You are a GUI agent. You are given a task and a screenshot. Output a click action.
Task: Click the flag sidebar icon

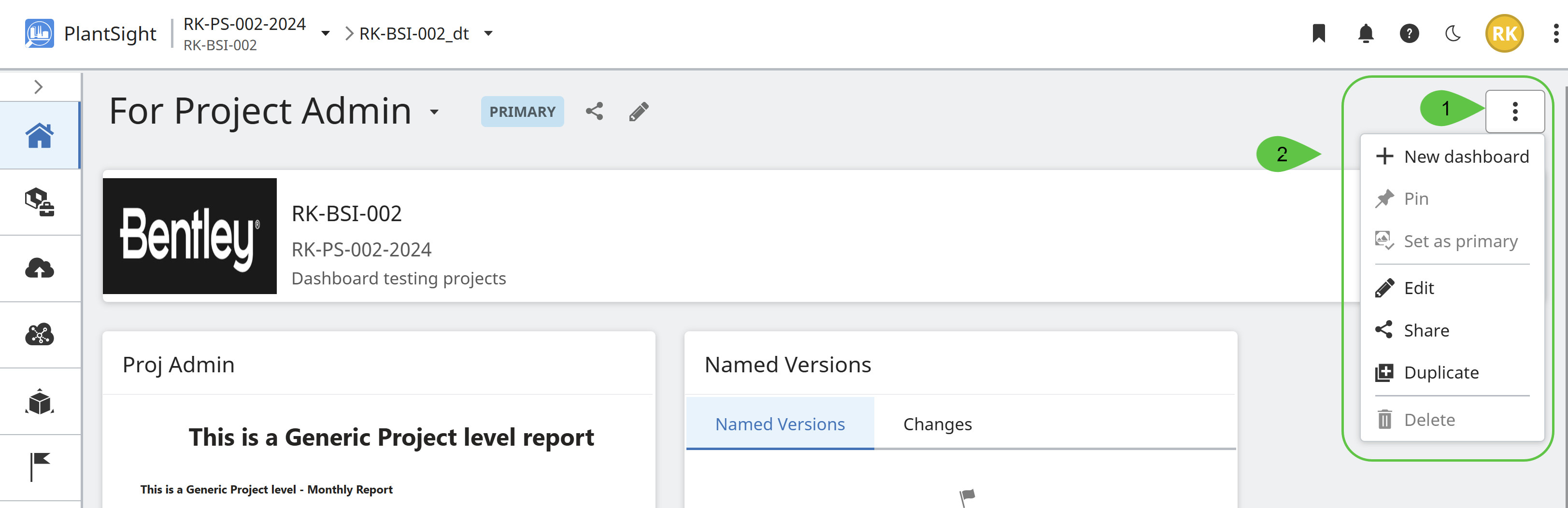coord(40,465)
